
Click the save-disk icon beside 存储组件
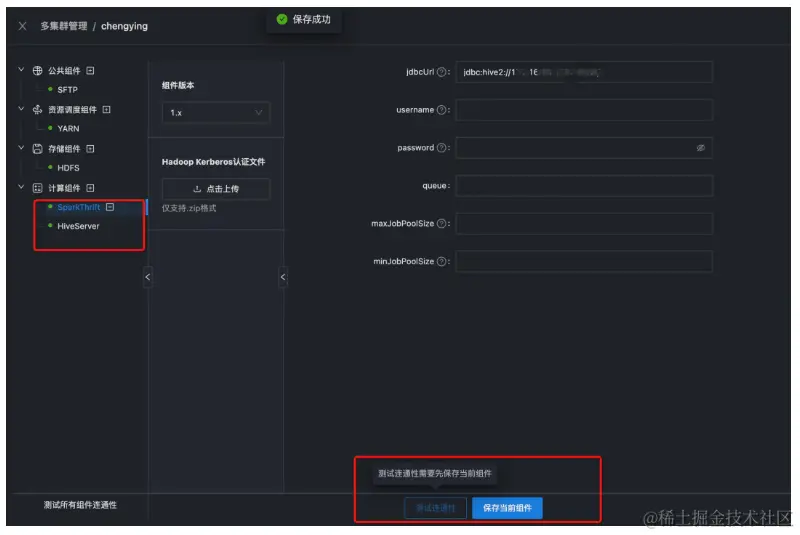click(37, 149)
